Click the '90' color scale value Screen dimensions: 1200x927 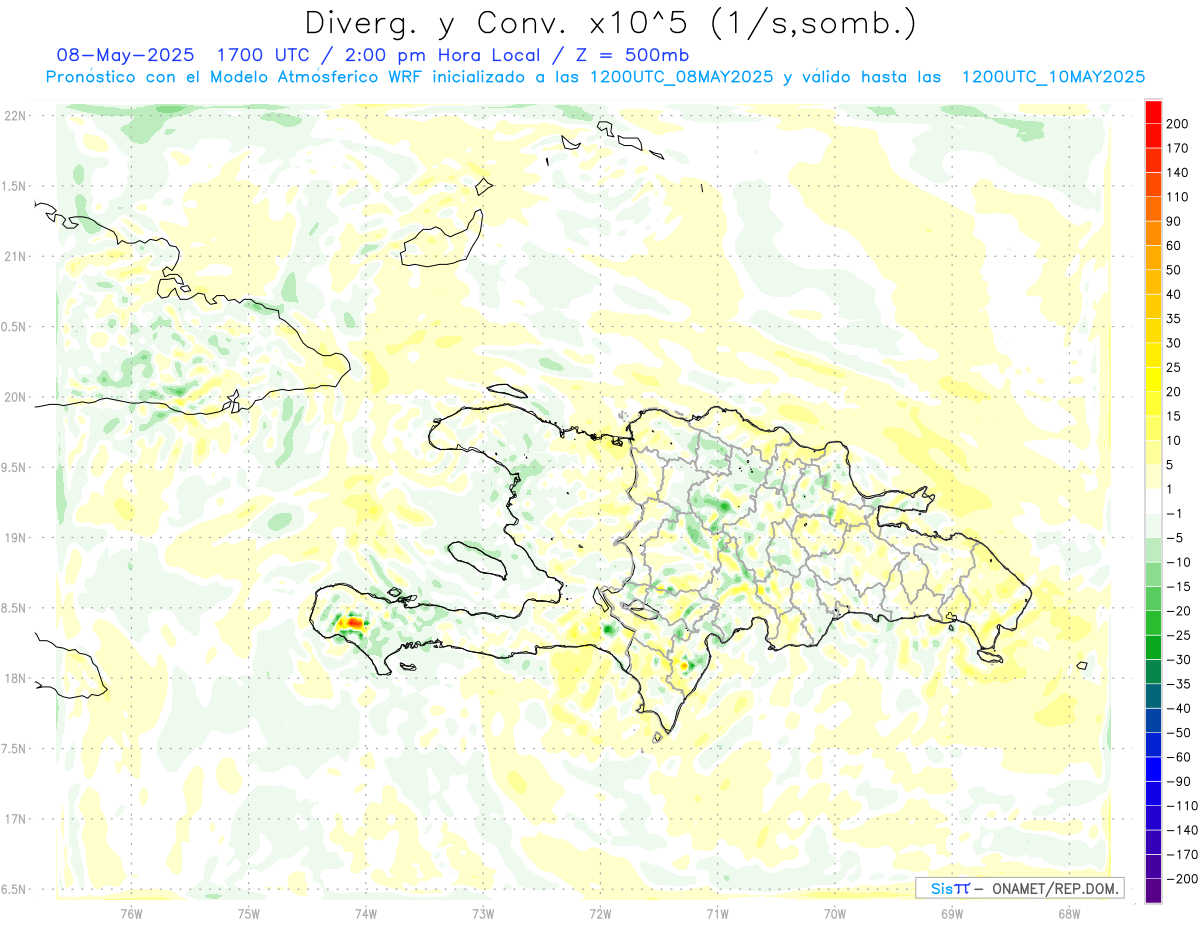(1174, 221)
